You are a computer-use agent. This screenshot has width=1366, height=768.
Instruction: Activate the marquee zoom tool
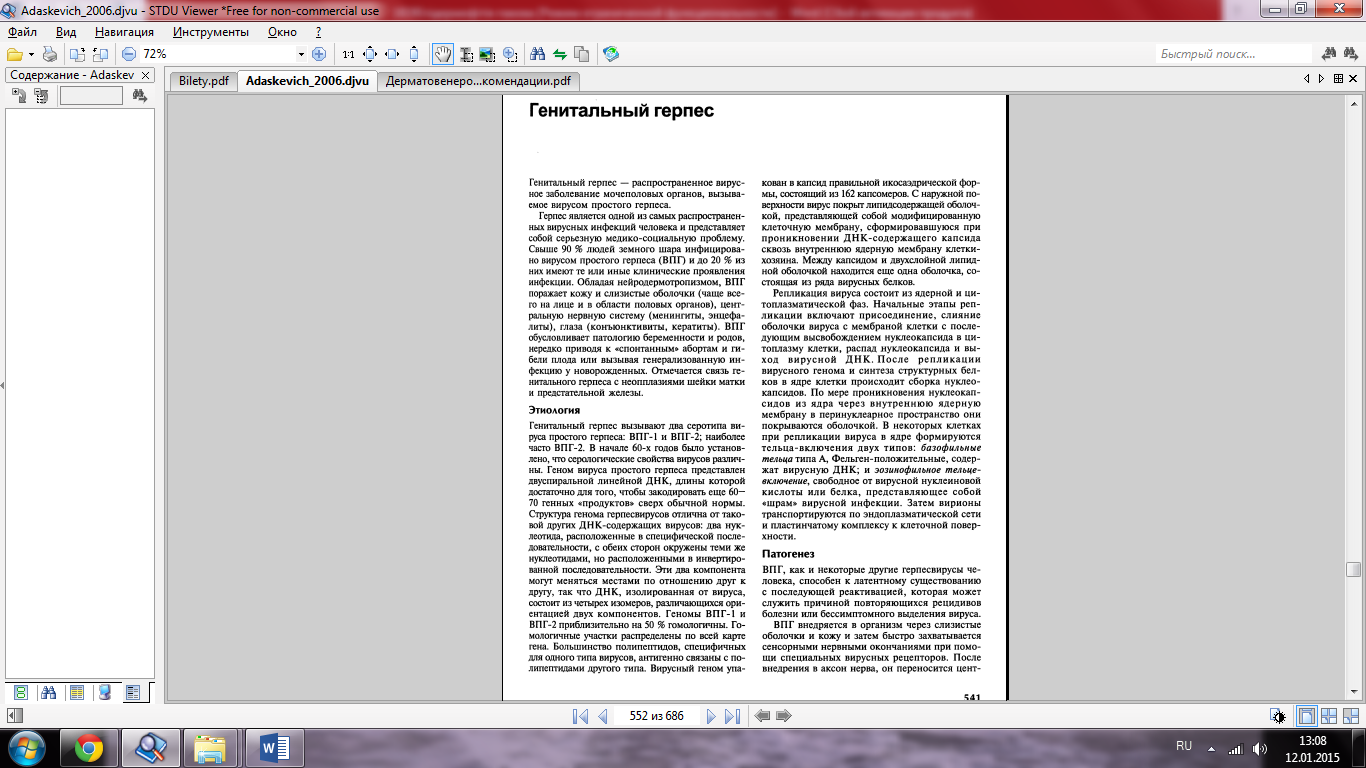click(x=510, y=54)
